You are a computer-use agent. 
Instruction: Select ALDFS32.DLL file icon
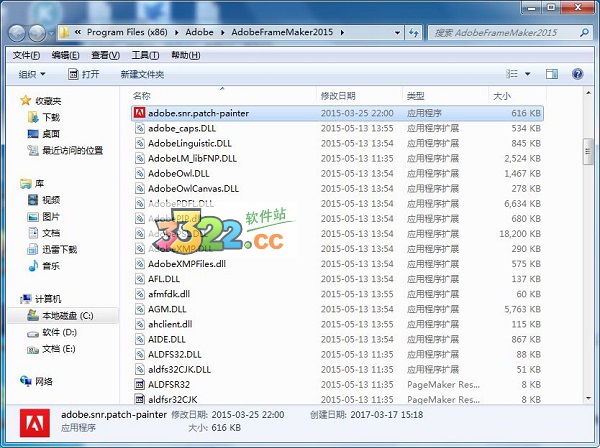(x=140, y=354)
